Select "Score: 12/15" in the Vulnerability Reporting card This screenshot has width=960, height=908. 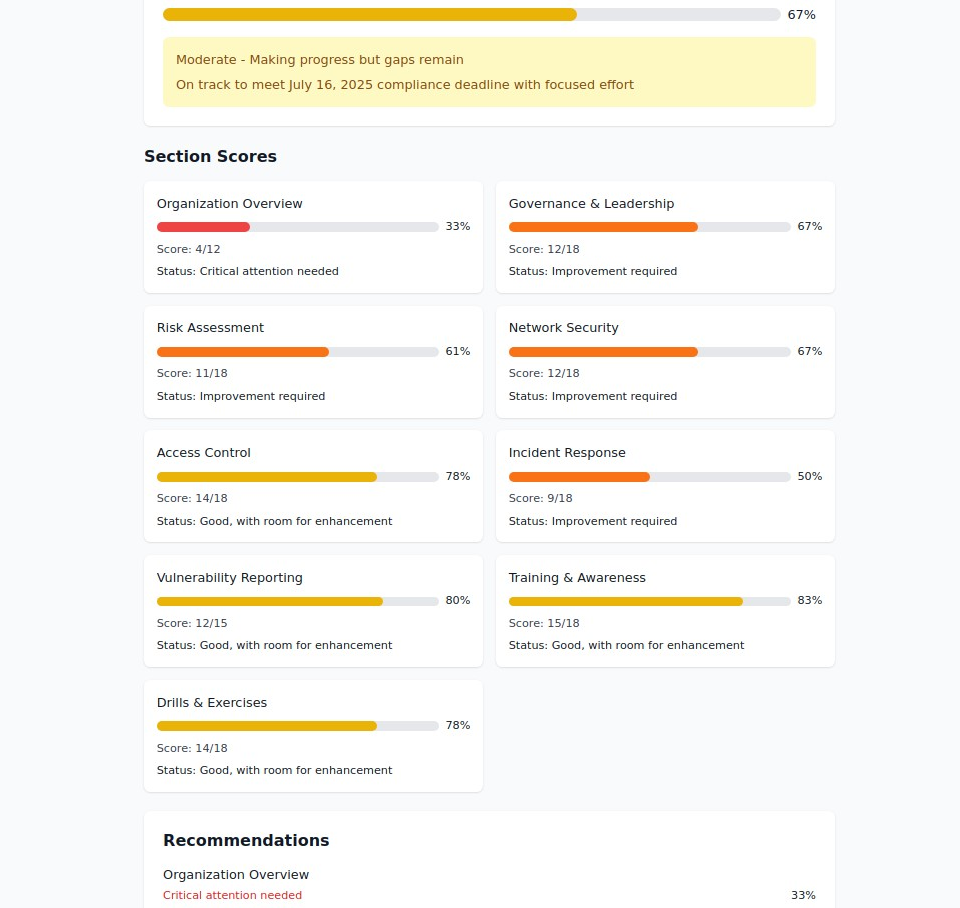[x=192, y=623]
